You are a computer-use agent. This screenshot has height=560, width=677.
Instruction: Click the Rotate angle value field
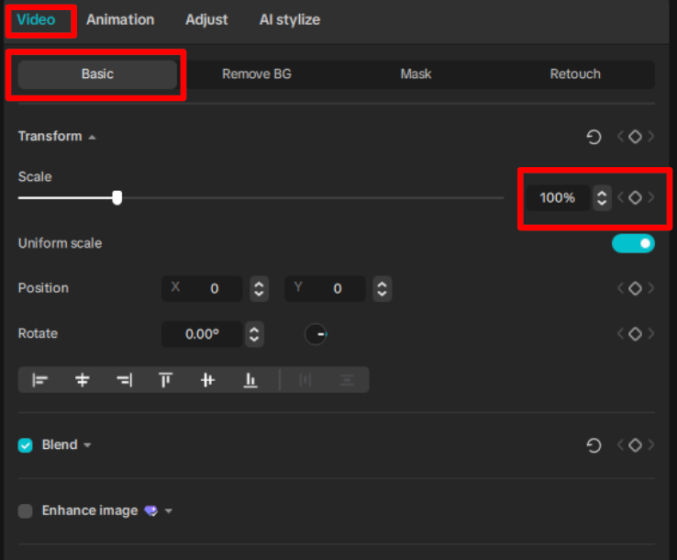pos(202,334)
